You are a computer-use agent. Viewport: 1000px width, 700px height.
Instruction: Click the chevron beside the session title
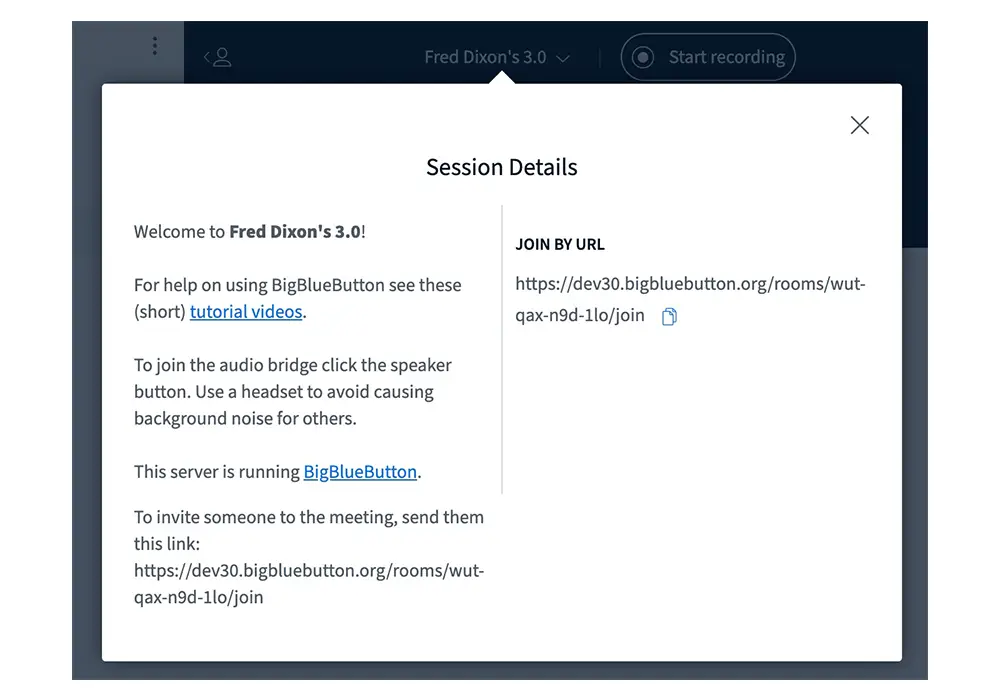click(563, 59)
